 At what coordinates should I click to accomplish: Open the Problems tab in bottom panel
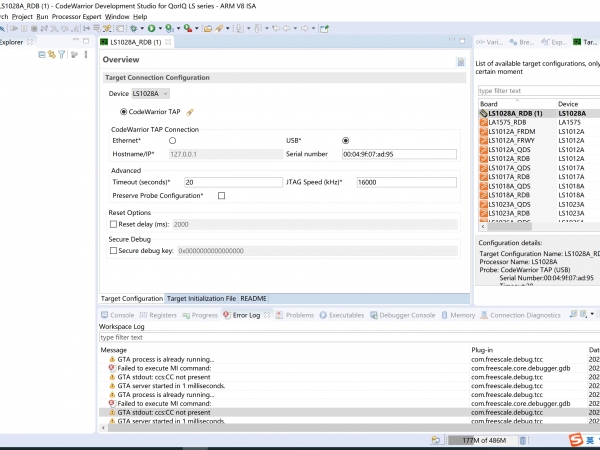tap(298, 315)
